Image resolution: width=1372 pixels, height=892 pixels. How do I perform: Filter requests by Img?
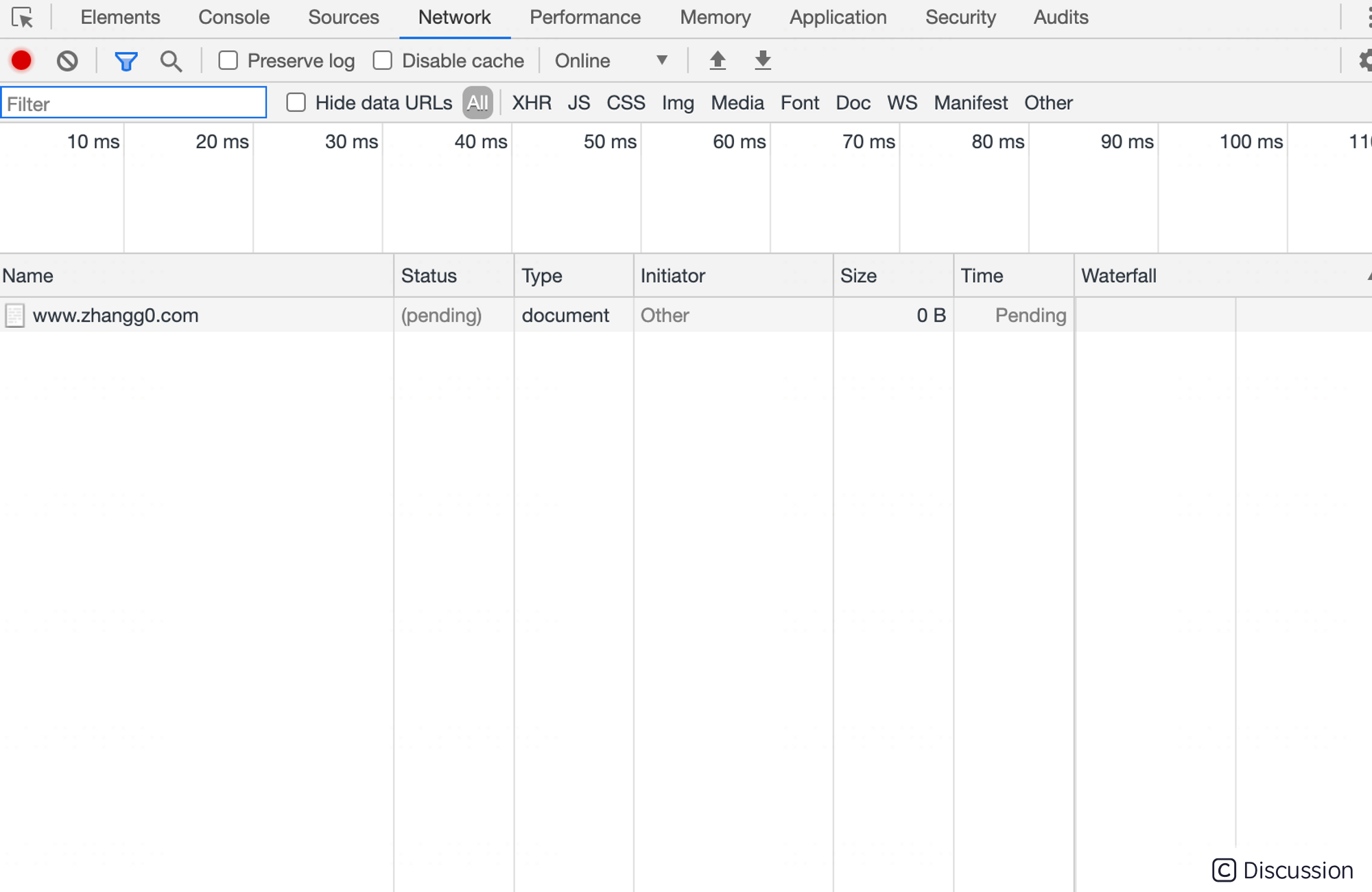coord(678,103)
